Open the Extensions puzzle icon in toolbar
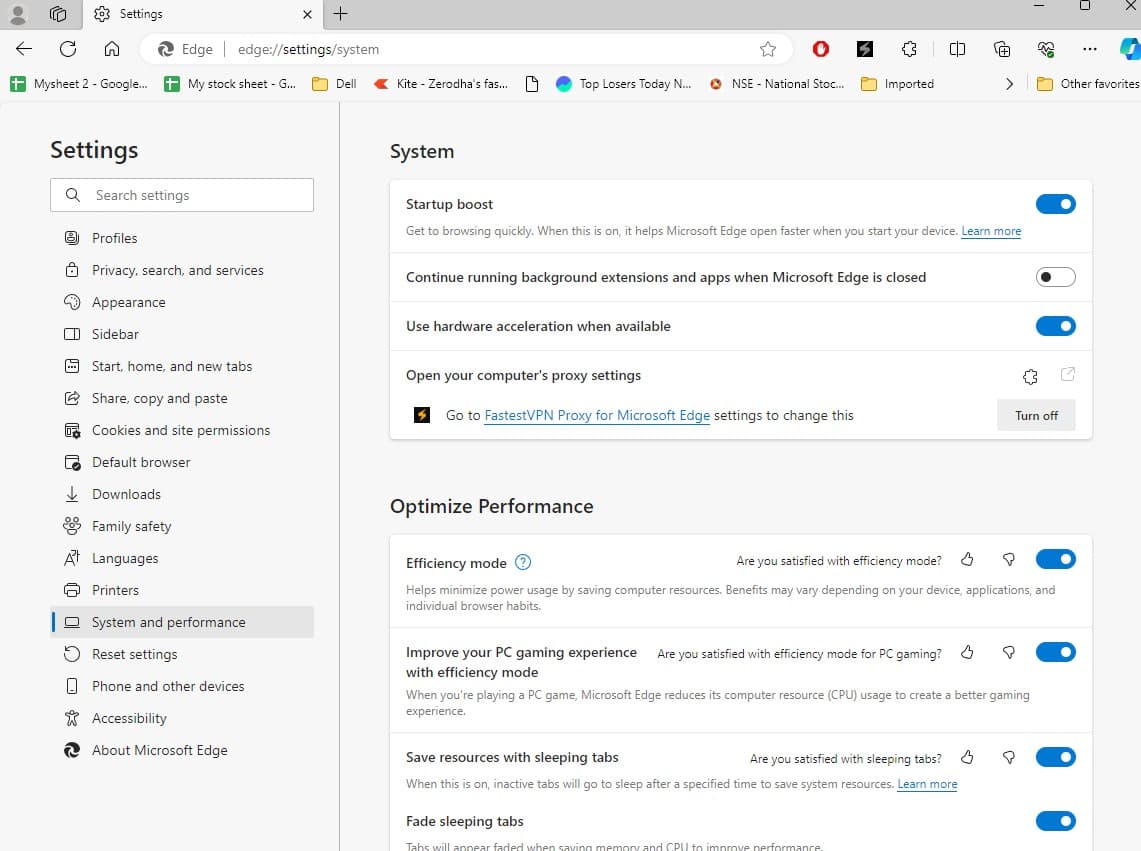Image resolution: width=1141 pixels, height=851 pixels. tap(909, 49)
